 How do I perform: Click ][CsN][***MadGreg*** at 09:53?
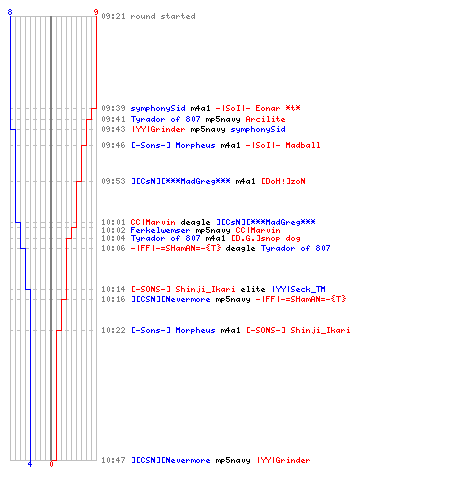coord(180,181)
